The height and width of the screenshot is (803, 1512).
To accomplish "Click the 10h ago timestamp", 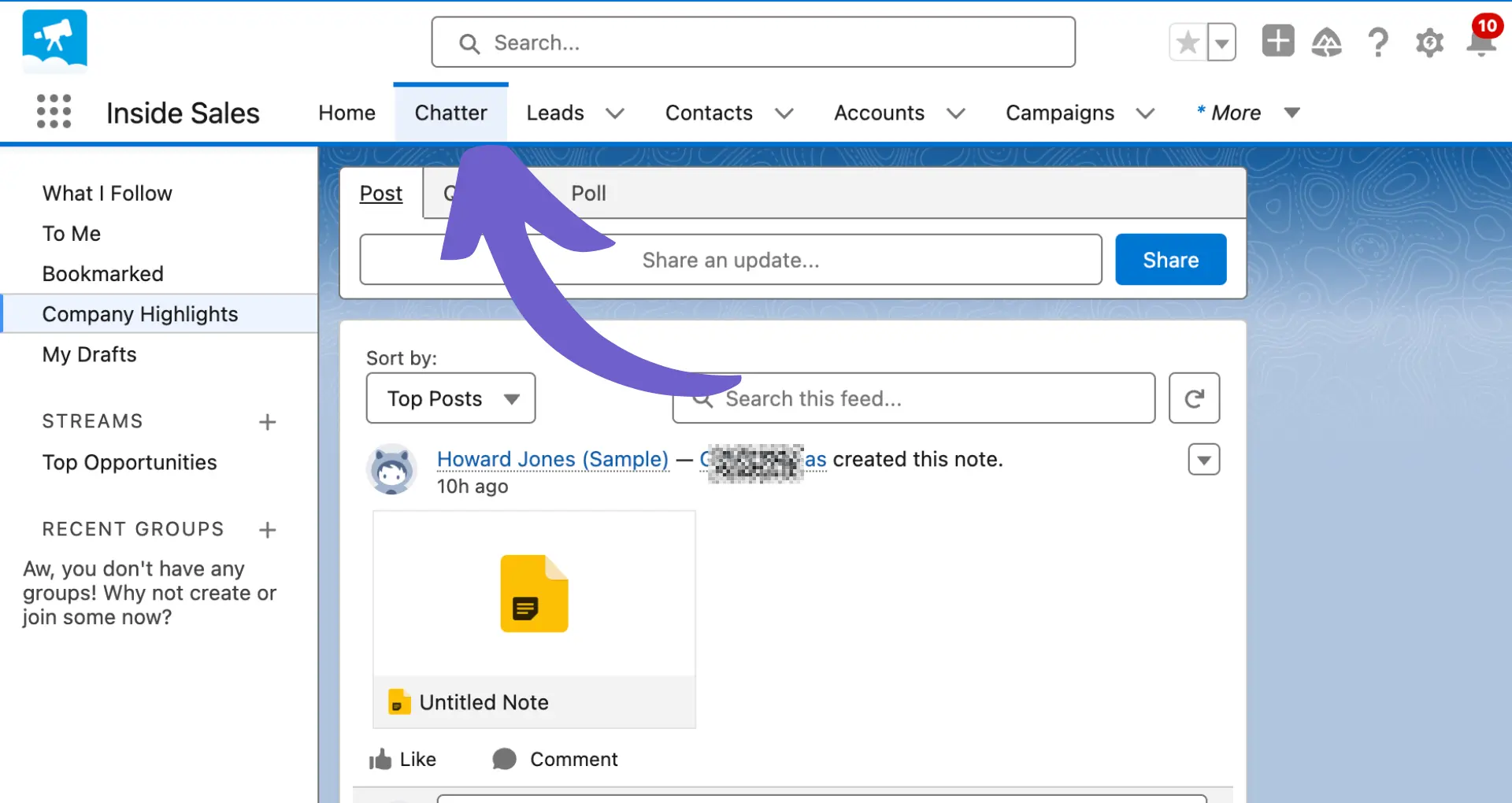I will click(x=472, y=487).
